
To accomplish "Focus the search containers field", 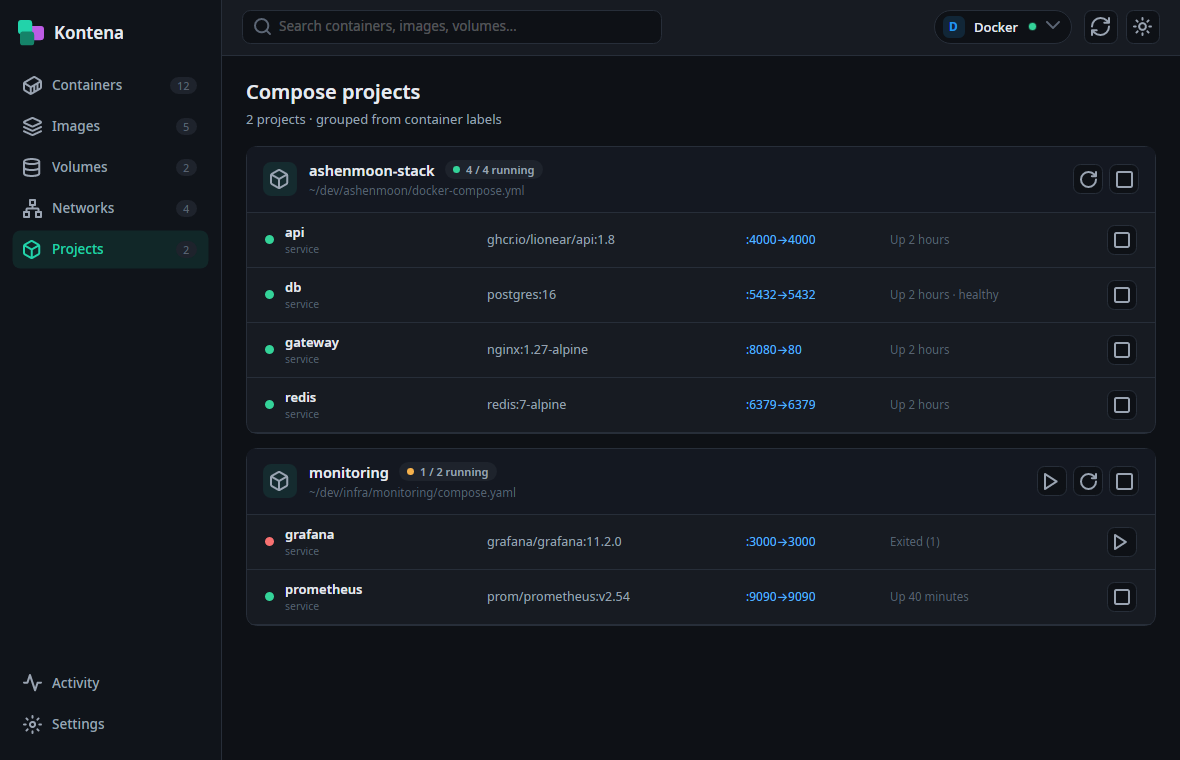I will click(452, 26).
